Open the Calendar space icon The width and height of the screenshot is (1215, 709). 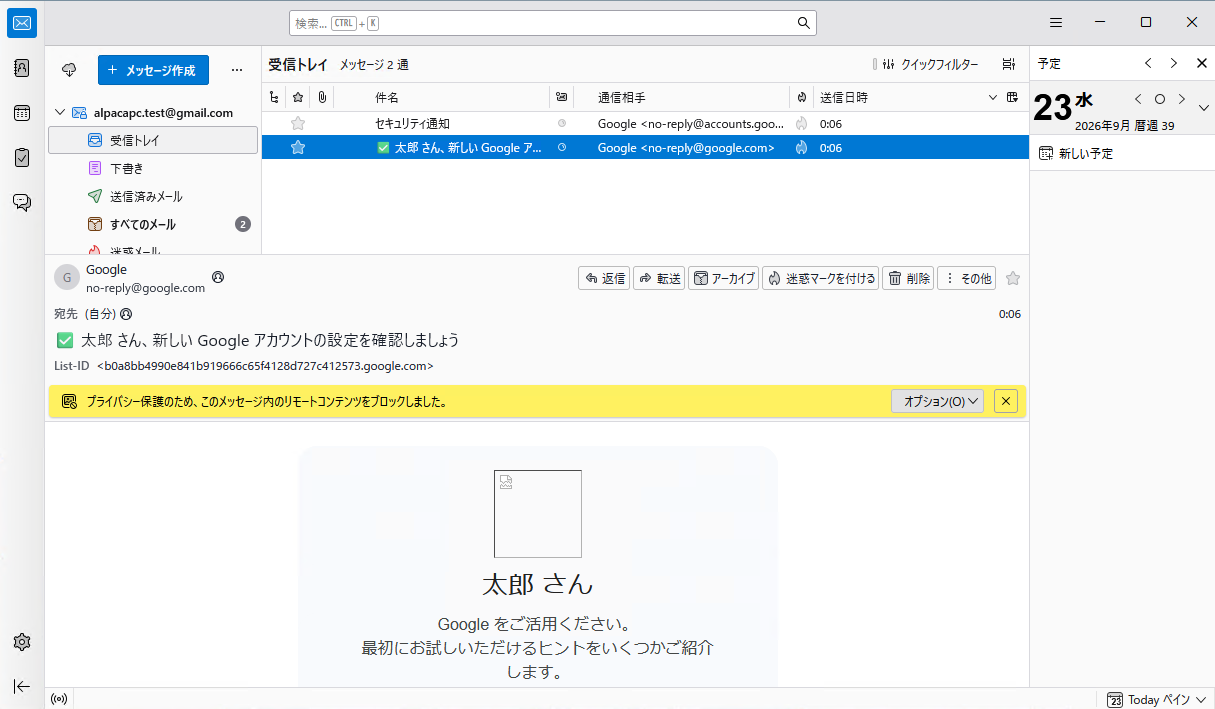[x=22, y=113]
